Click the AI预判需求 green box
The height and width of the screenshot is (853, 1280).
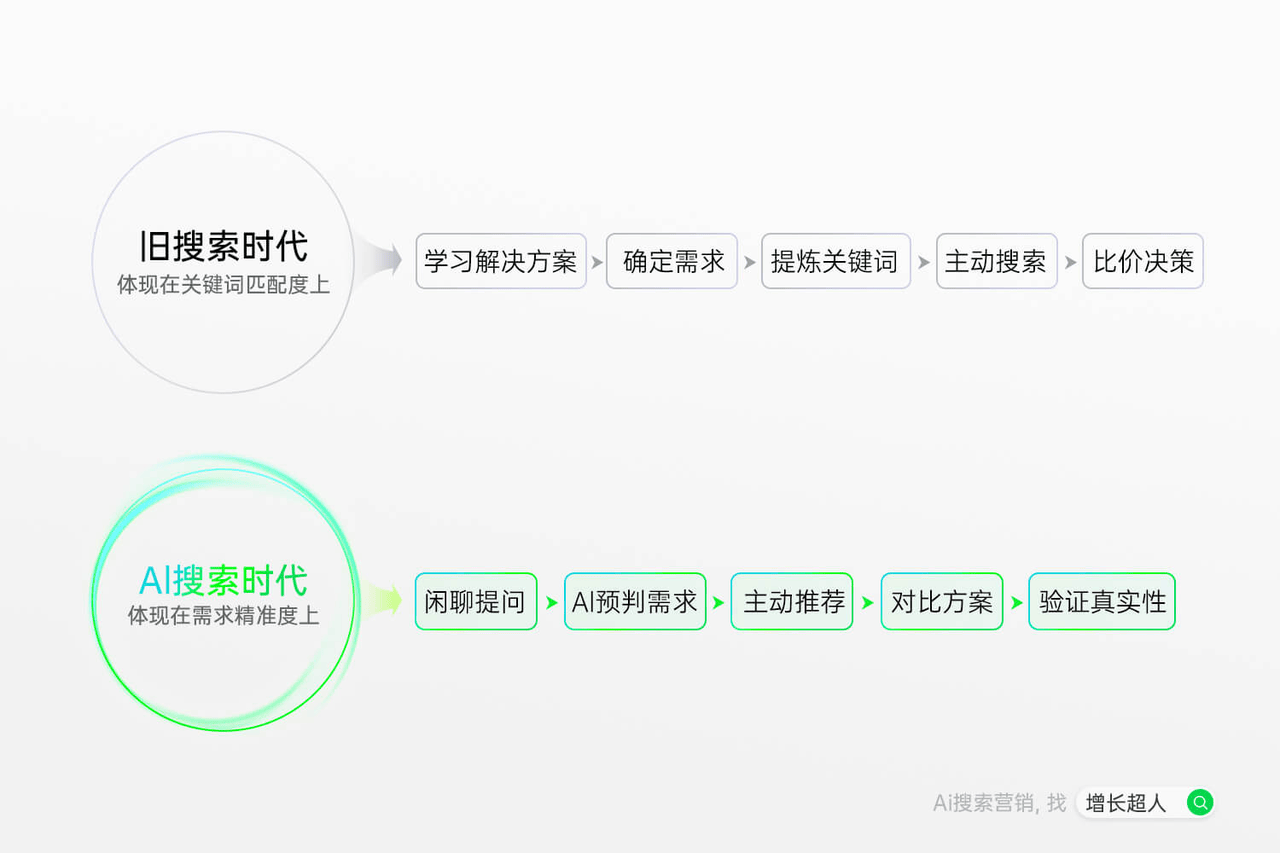[x=635, y=601]
